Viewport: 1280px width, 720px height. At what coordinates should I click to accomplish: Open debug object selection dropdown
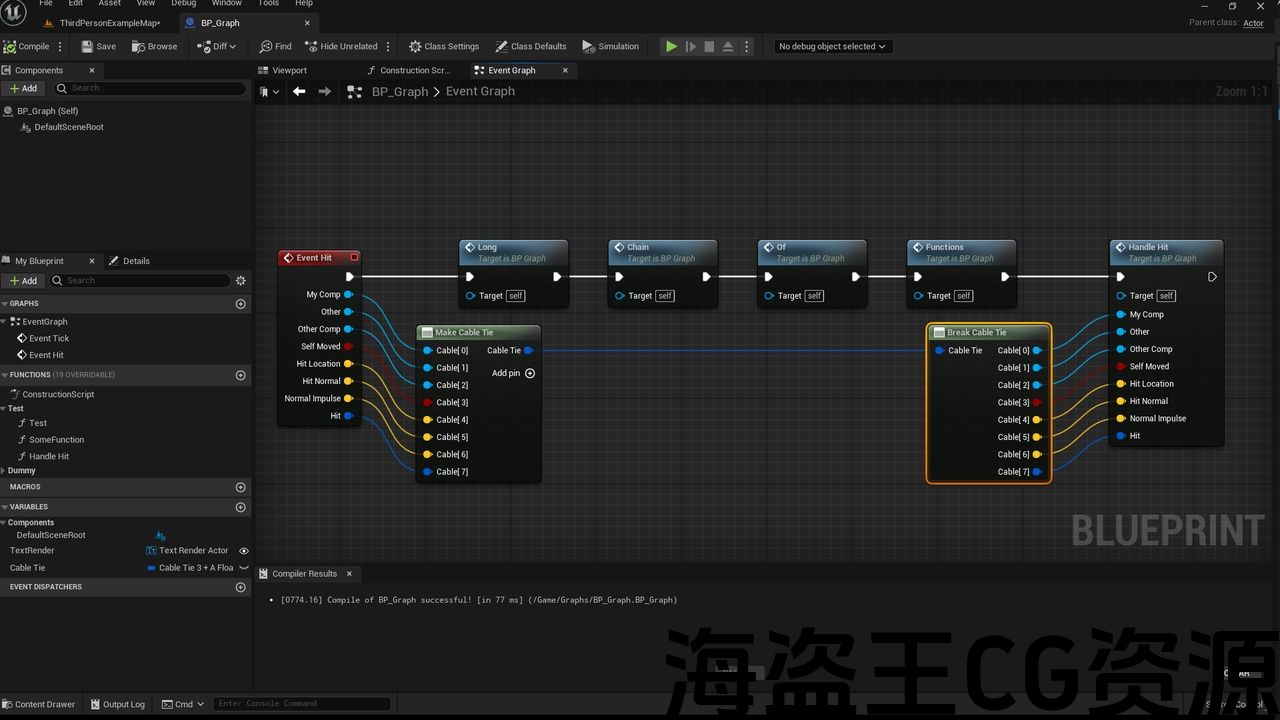click(833, 46)
